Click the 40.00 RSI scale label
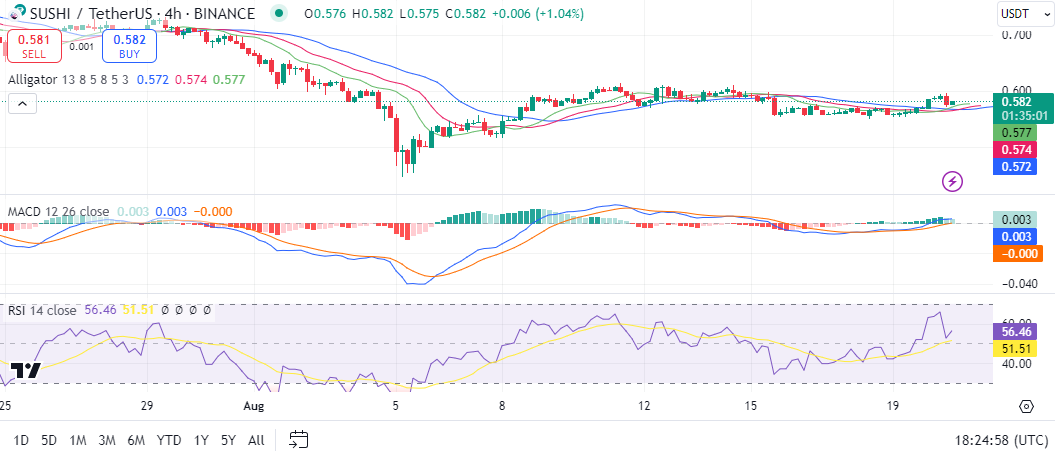1055x452 pixels. tap(1016, 364)
